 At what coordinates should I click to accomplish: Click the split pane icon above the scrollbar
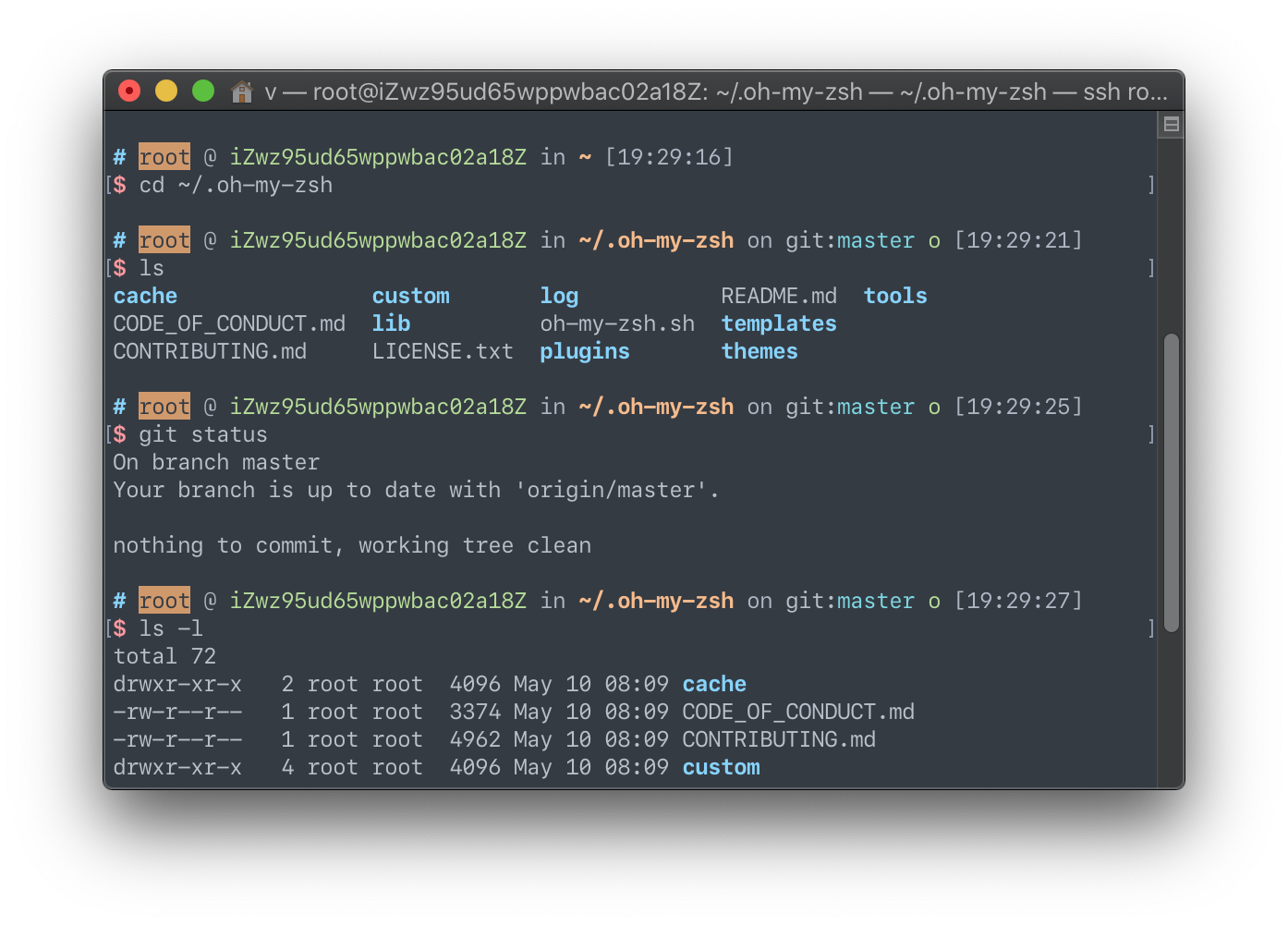1171,125
